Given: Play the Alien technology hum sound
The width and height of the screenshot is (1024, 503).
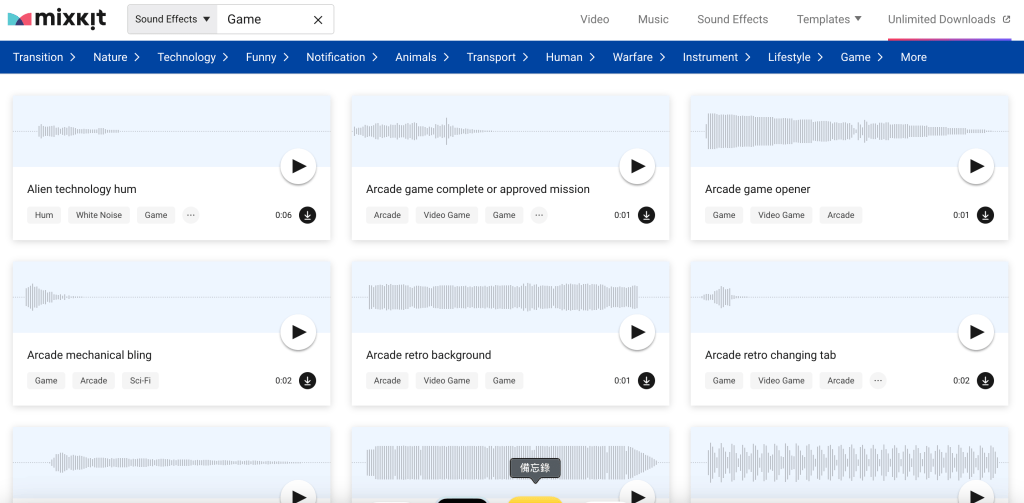Looking at the screenshot, I should point(298,167).
